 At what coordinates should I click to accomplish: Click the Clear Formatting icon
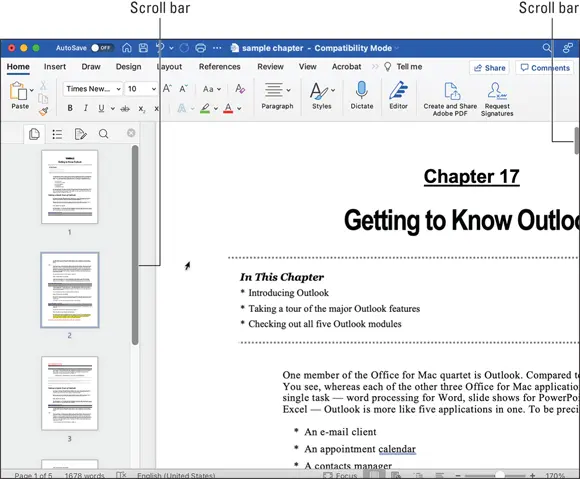pos(240,88)
